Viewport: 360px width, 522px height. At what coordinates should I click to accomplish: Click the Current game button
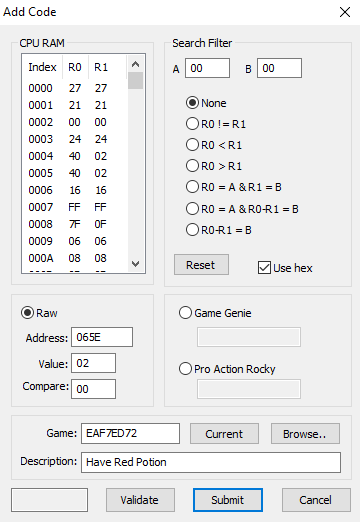224,434
